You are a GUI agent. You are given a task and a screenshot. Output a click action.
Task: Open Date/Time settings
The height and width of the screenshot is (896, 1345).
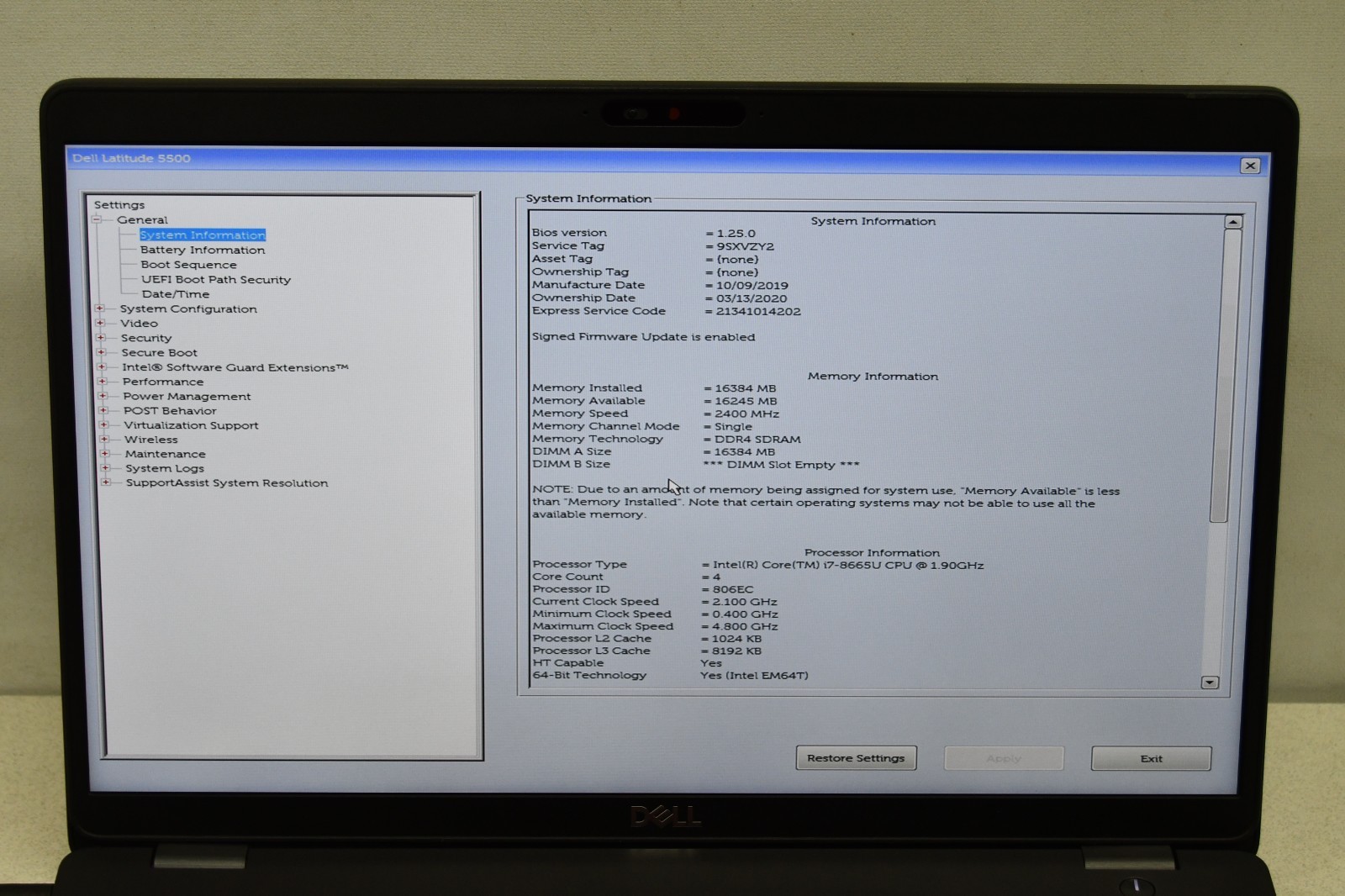176,294
